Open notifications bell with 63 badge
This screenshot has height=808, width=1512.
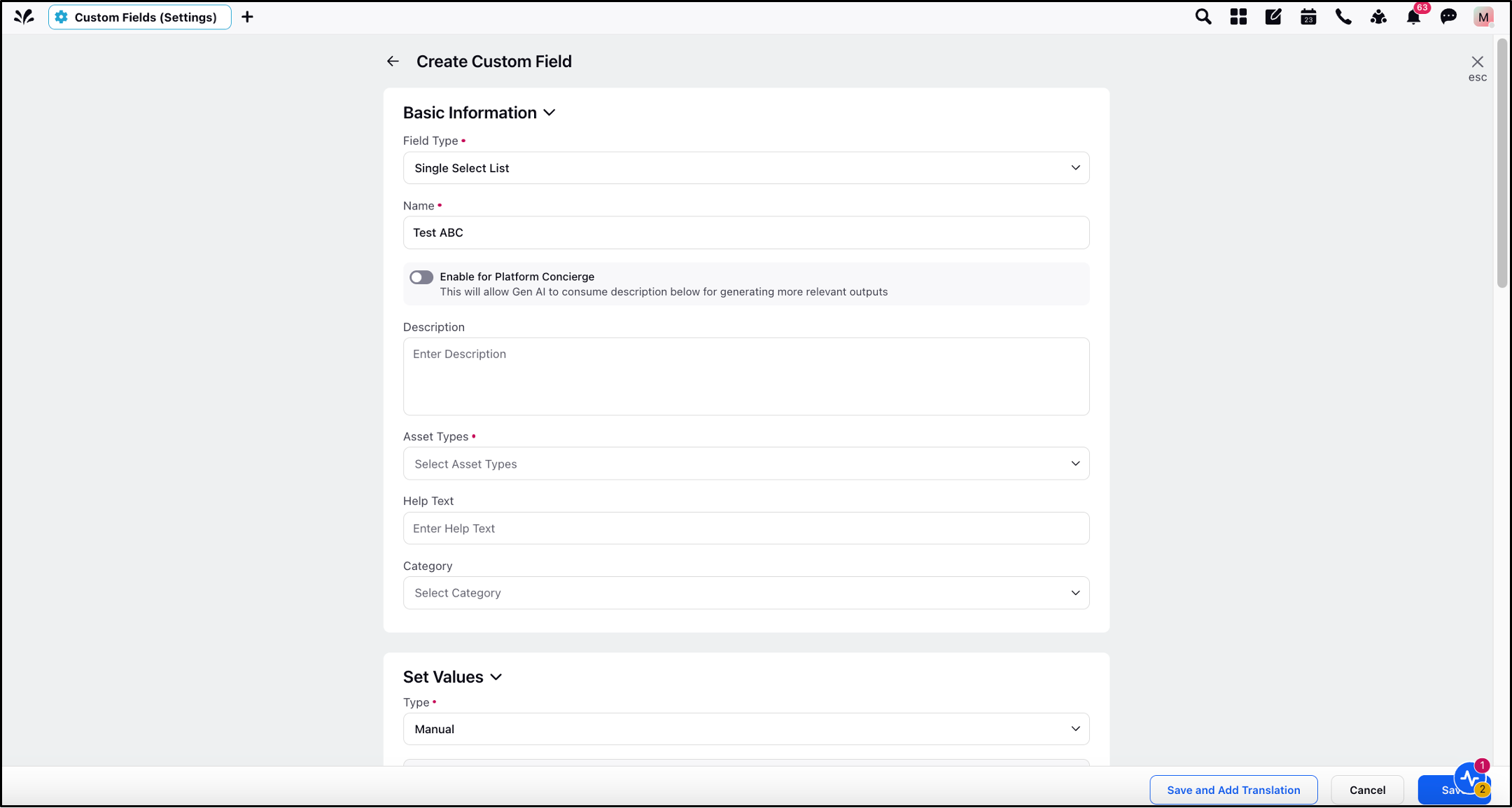[1413, 17]
